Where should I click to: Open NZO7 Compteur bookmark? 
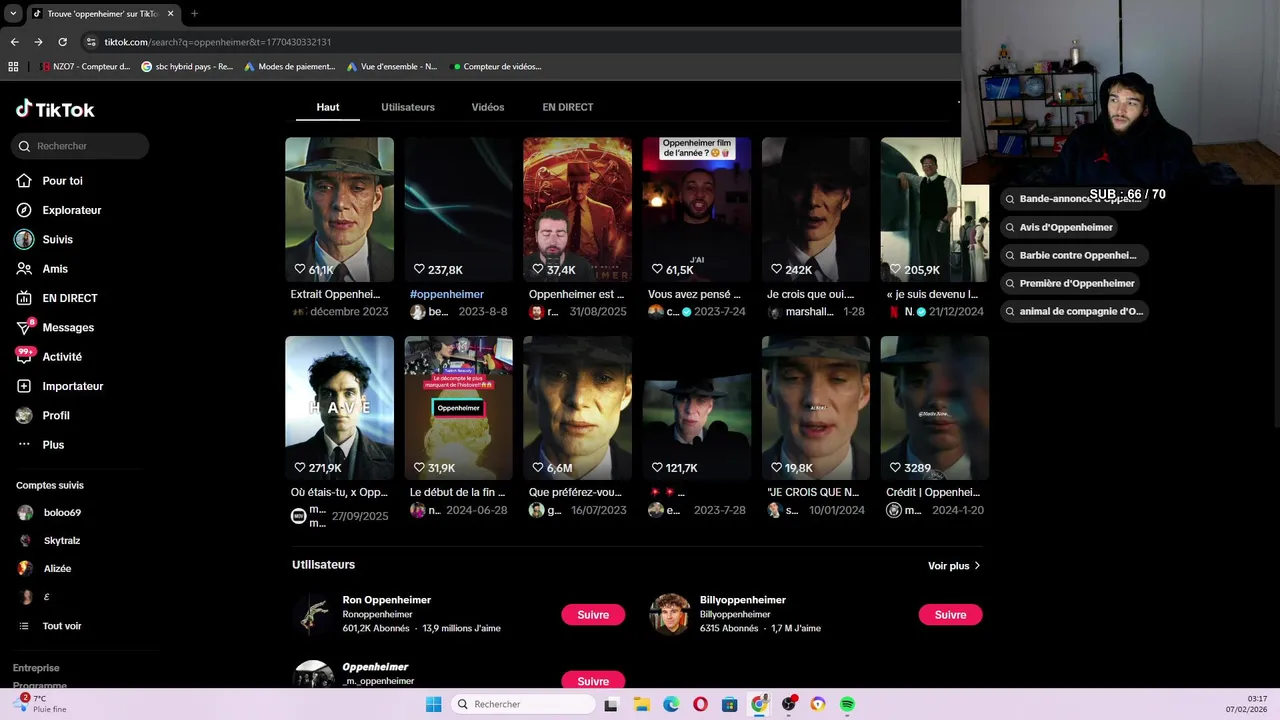point(86,67)
